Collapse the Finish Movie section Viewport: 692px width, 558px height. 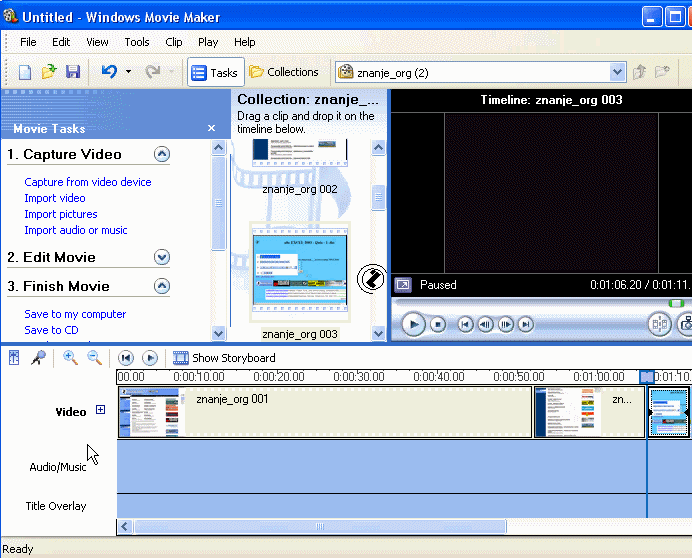point(162,286)
